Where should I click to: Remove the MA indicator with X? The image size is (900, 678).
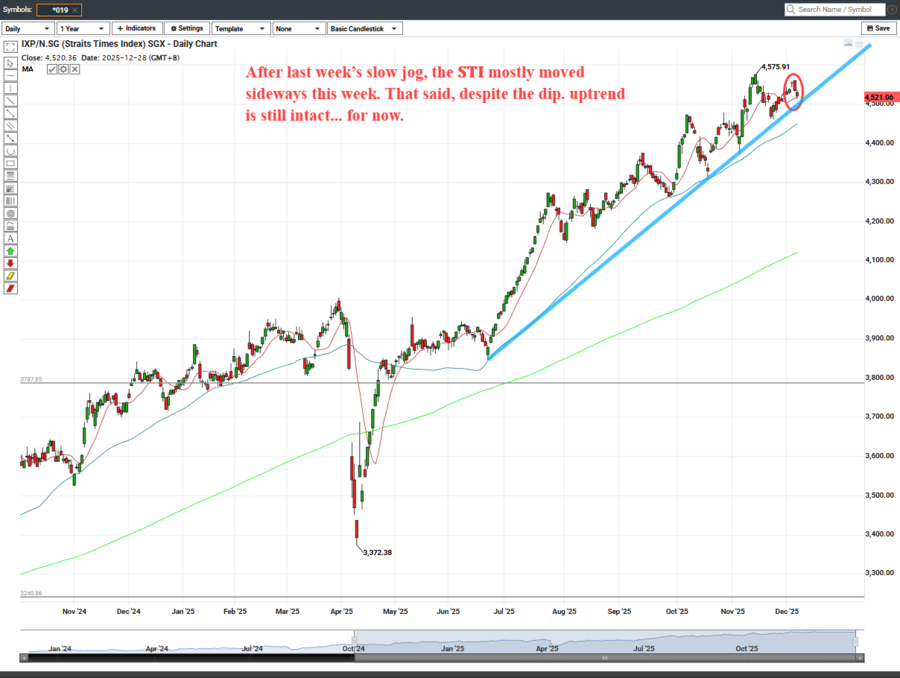pos(75,69)
